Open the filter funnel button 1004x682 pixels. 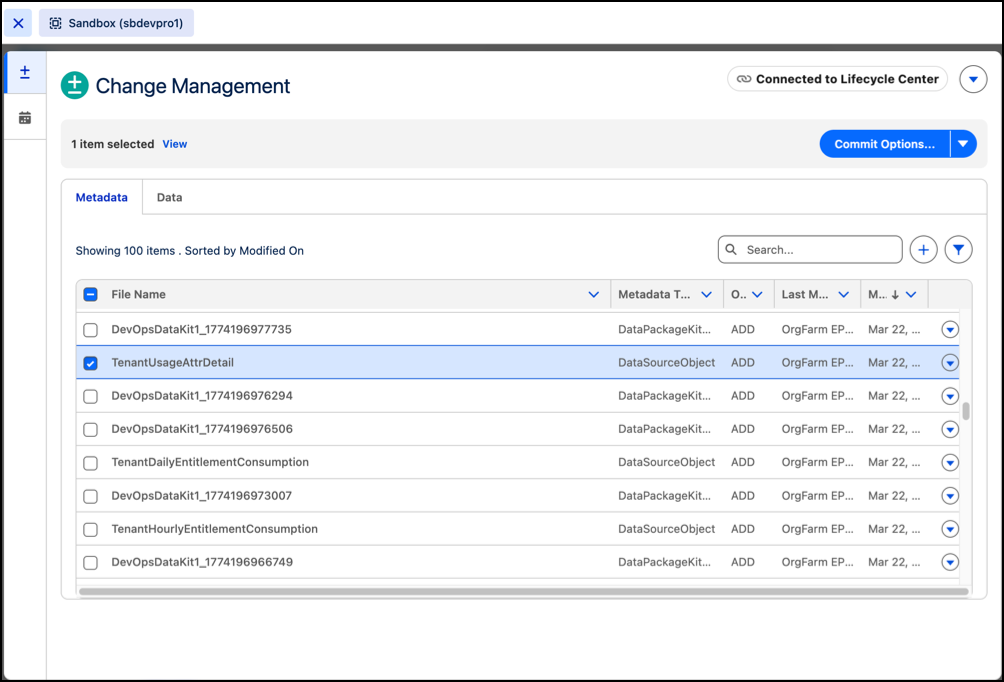[x=959, y=250]
